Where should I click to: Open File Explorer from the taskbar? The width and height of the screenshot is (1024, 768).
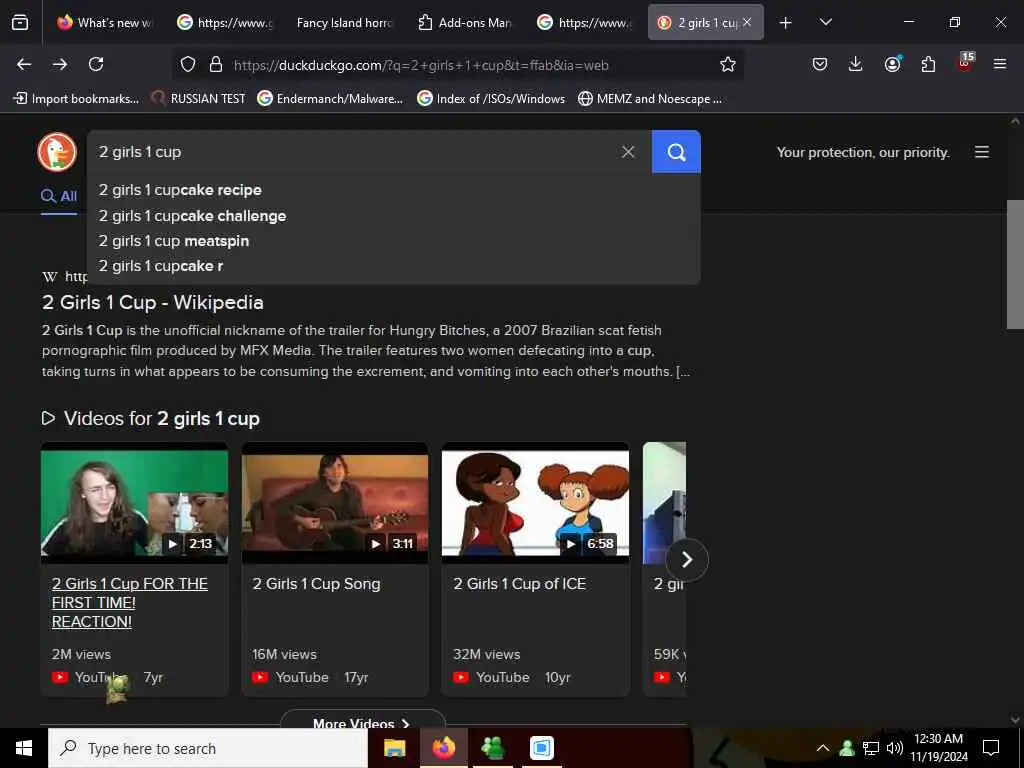[x=394, y=748]
